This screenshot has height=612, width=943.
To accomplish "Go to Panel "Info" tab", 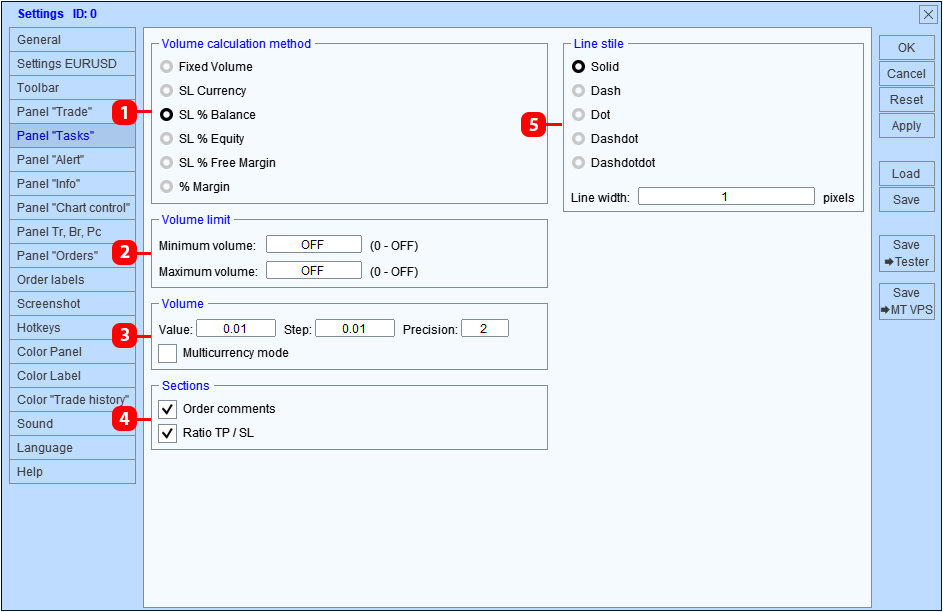I will 72,184.
